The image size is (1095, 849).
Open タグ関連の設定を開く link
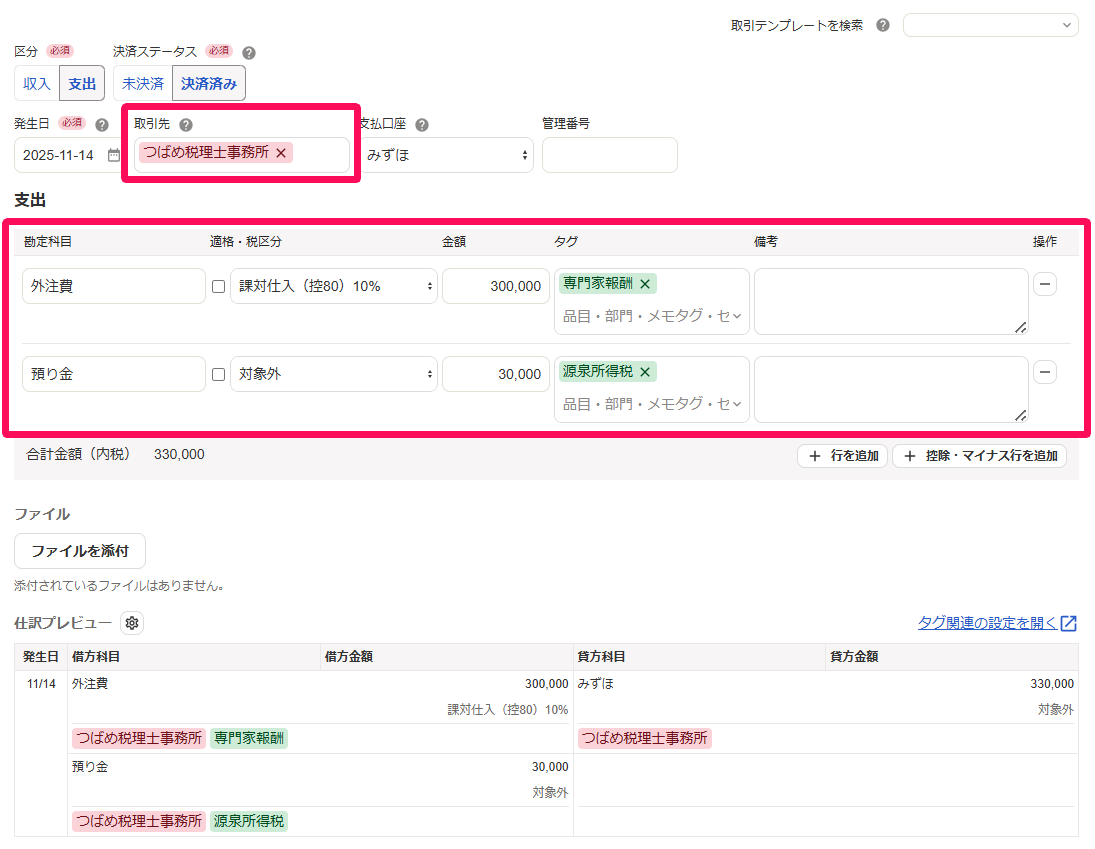coord(987,623)
